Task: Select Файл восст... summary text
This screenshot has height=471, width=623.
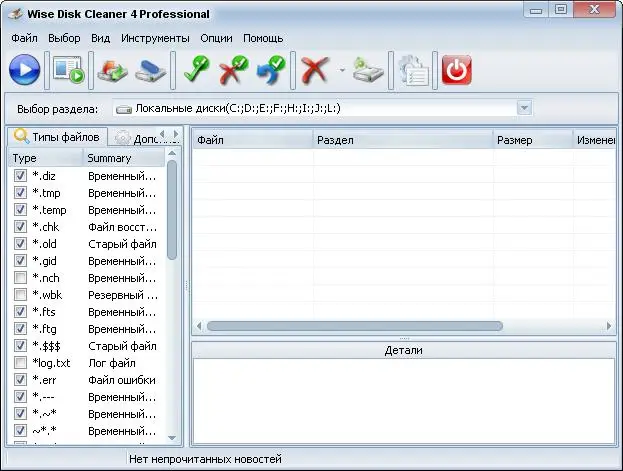Action: [122, 227]
